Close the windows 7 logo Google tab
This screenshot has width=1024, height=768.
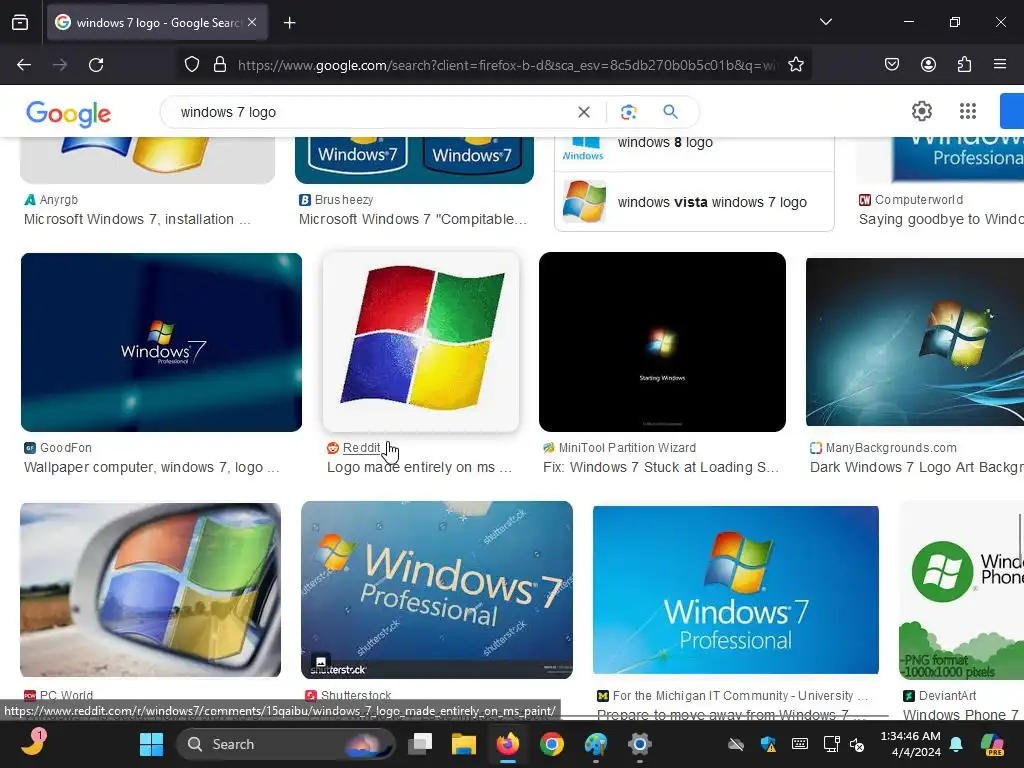tap(252, 22)
